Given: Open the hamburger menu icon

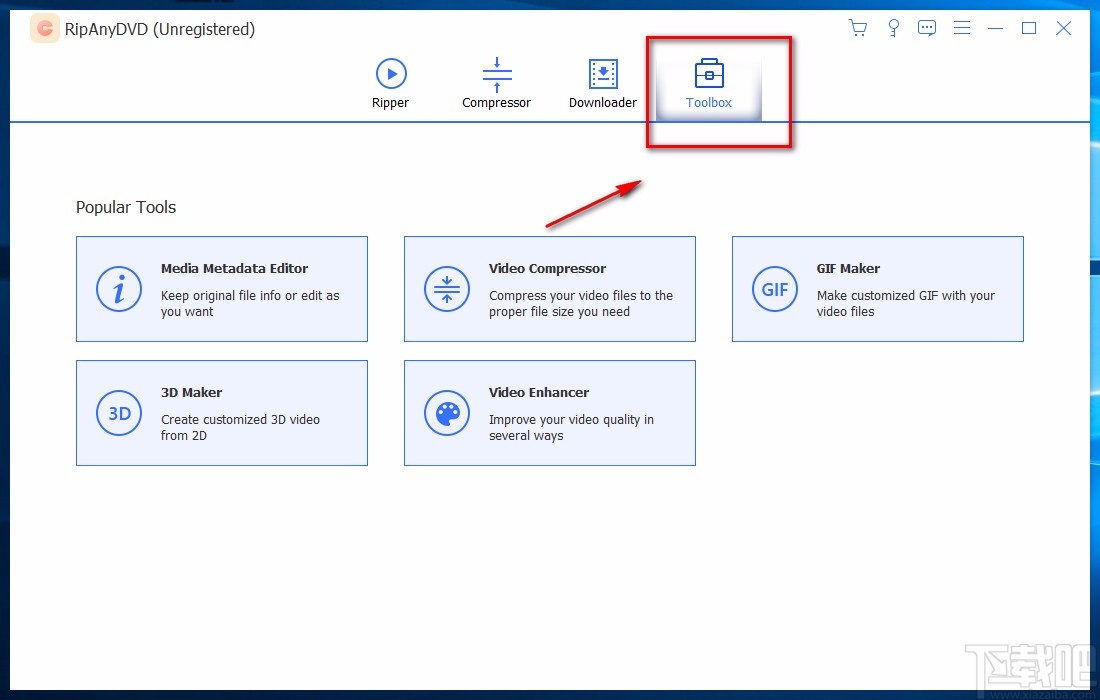Looking at the screenshot, I should (962, 28).
